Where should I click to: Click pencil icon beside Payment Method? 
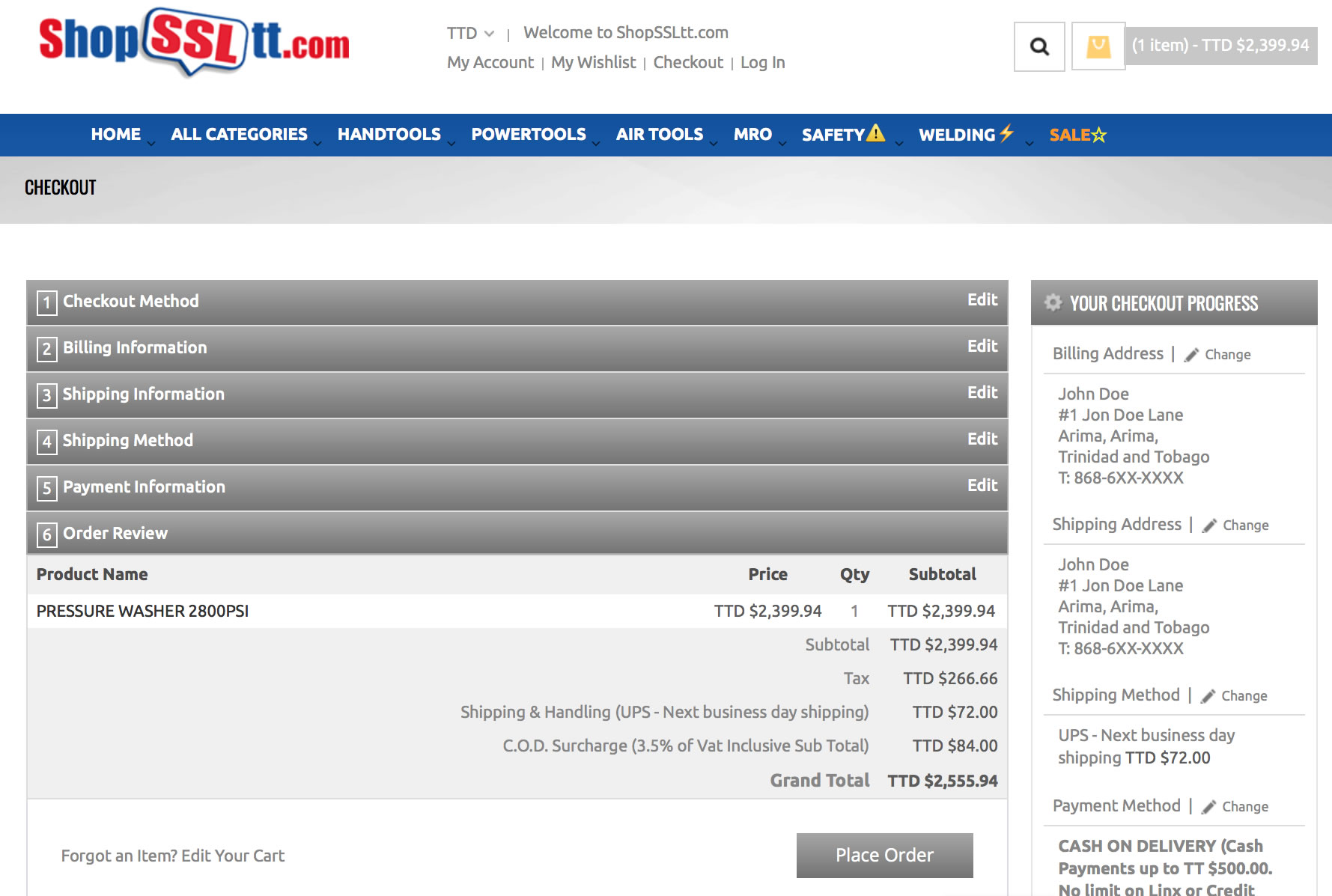pyautogui.click(x=1208, y=807)
